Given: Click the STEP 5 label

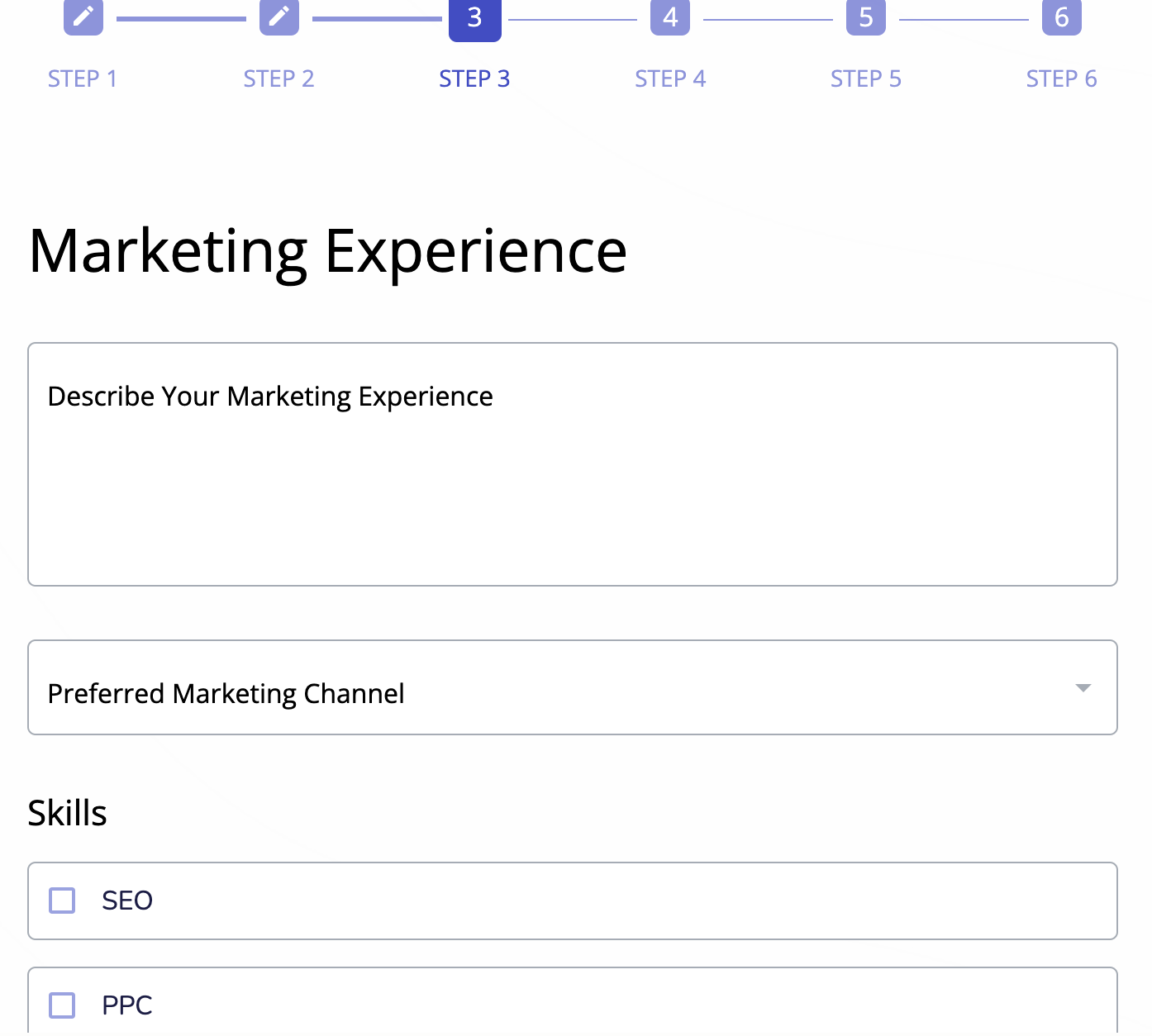Looking at the screenshot, I should pyautogui.click(x=866, y=79).
